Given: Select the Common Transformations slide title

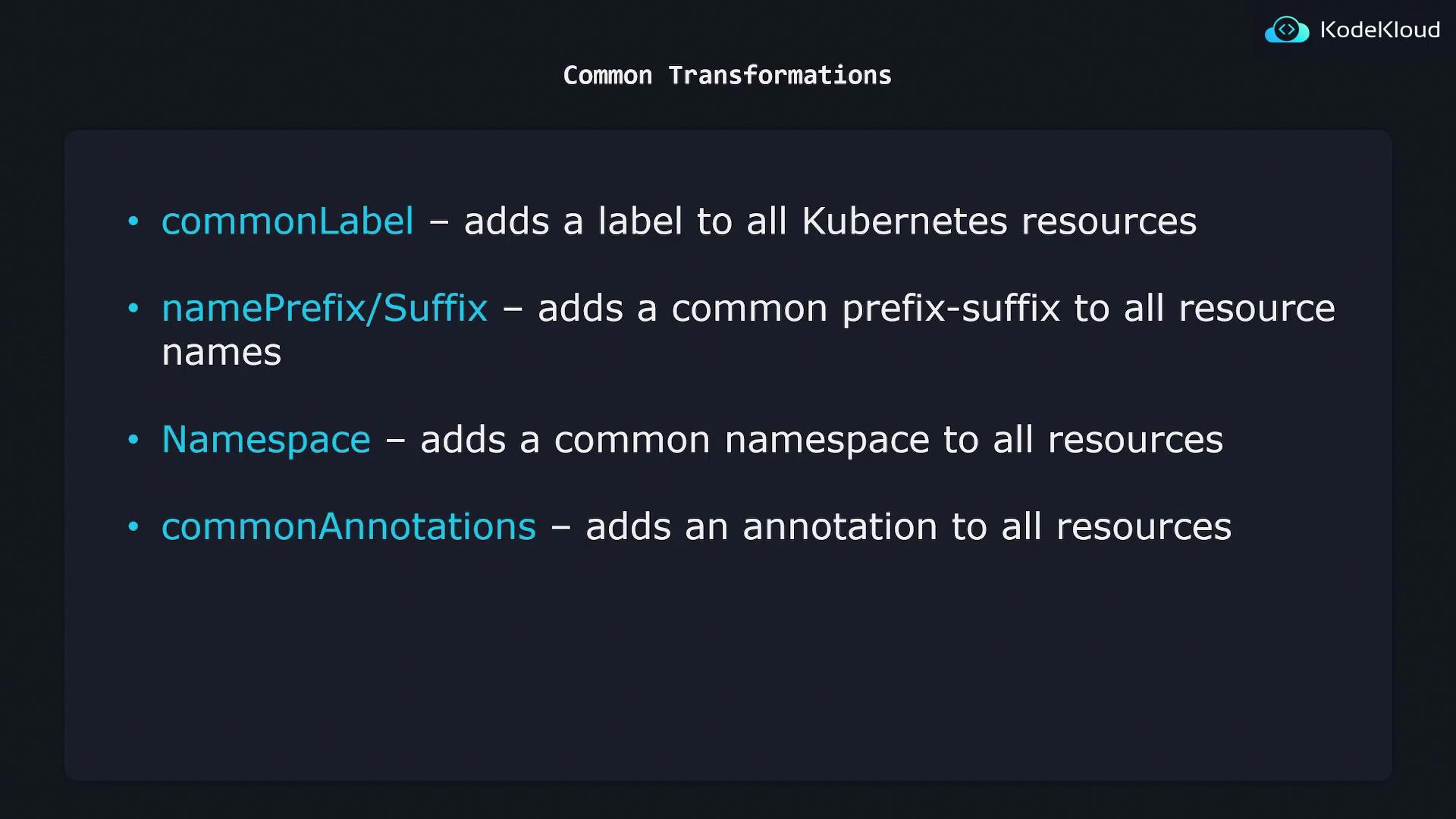Looking at the screenshot, I should click(x=727, y=75).
